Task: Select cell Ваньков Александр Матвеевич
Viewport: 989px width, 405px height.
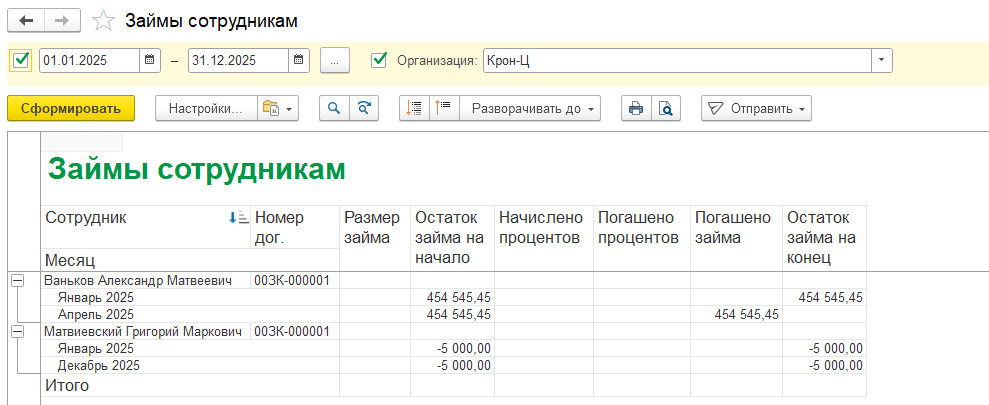Action: click(x=146, y=281)
